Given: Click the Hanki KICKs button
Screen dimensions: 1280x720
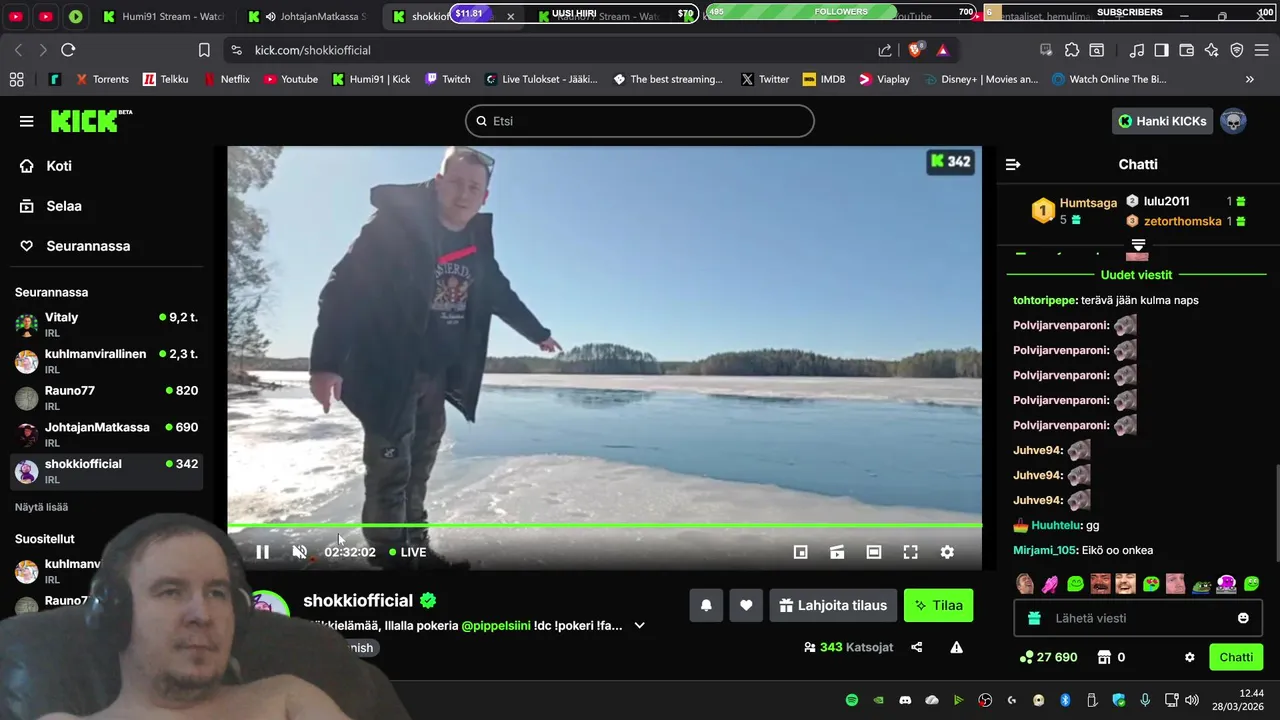Looking at the screenshot, I should coord(1162,121).
